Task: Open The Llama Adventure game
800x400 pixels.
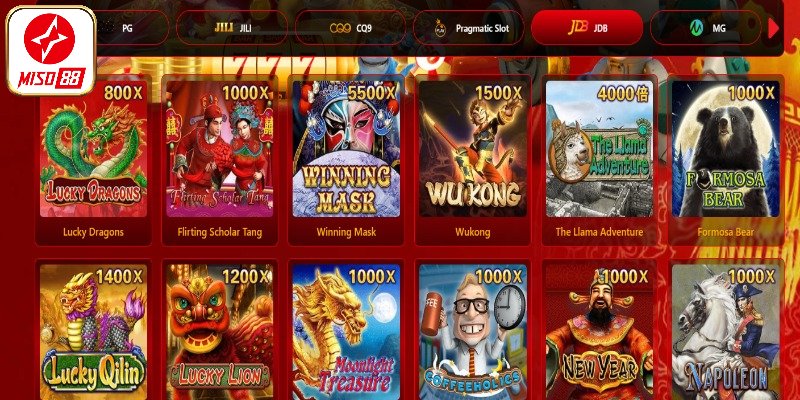Action: click(x=599, y=149)
